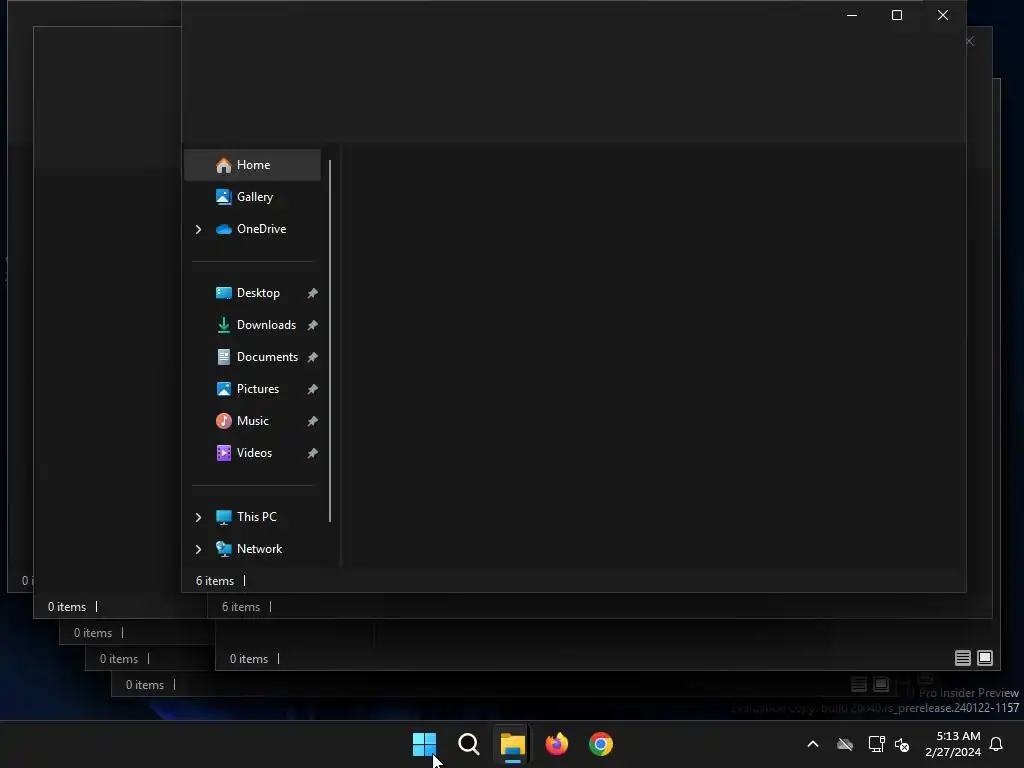Click muted volume tray icon
The height and width of the screenshot is (768, 1024).
click(902, 744)
